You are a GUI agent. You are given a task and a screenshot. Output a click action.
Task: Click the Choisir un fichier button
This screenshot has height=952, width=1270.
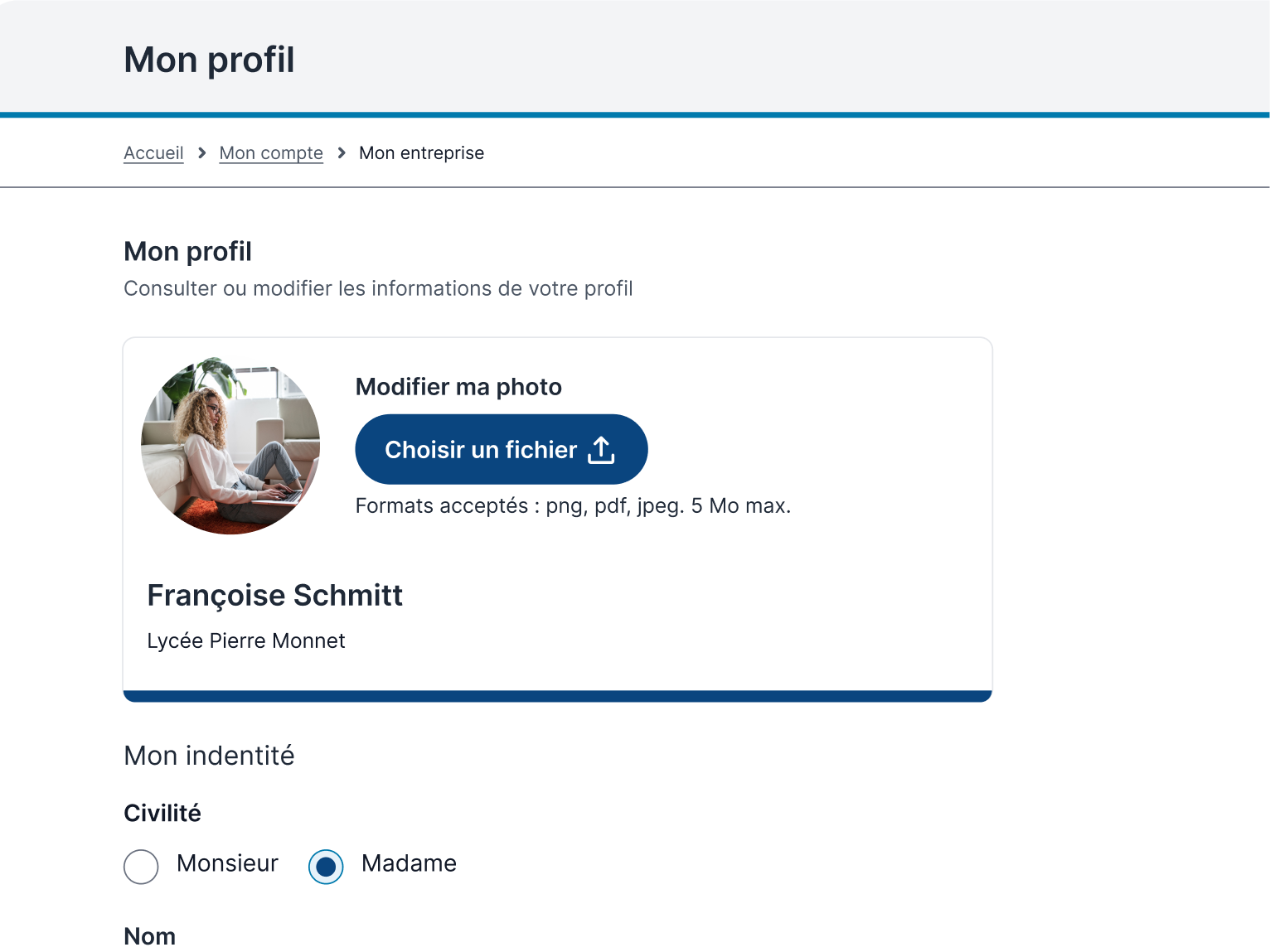tap(502, 449)
